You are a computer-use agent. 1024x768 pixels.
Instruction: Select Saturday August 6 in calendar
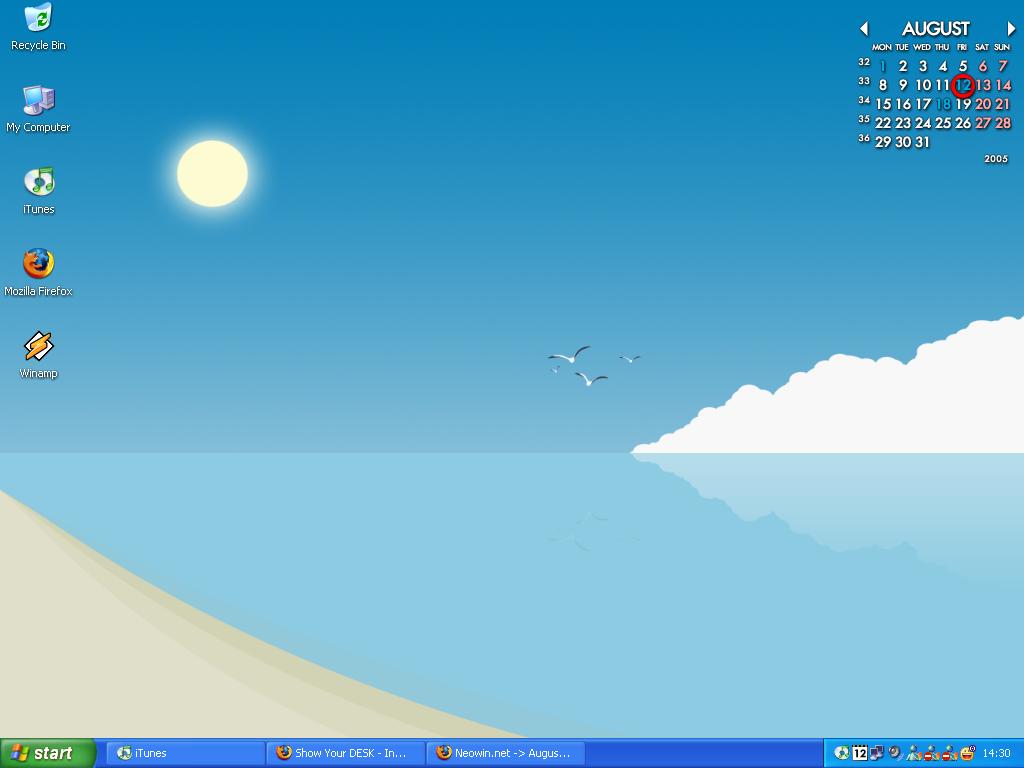(983, 66)
